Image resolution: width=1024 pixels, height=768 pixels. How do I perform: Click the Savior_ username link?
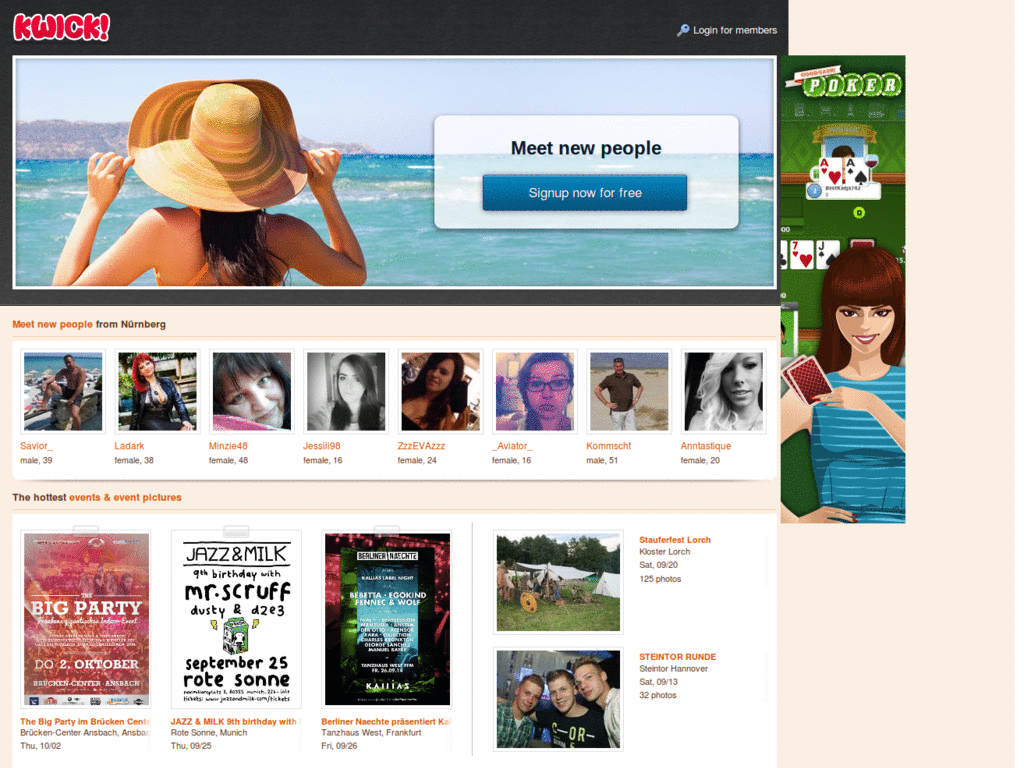pos(37,446)
